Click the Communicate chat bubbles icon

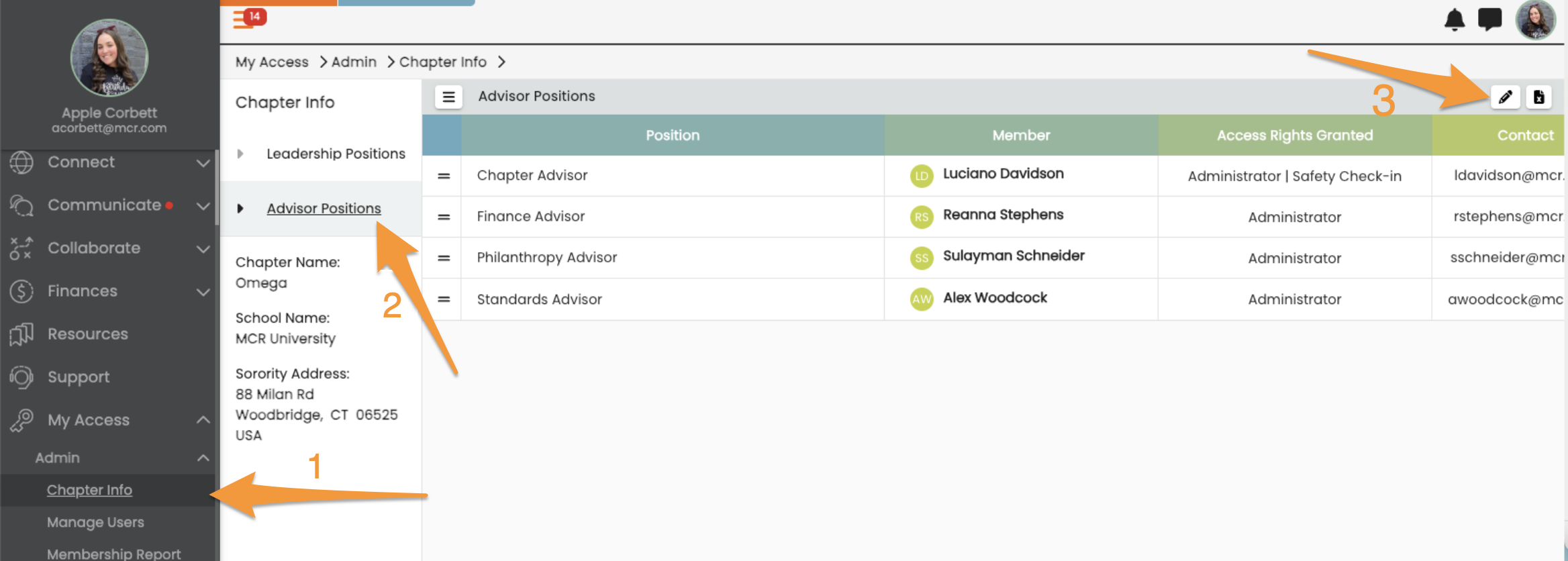point(21,205)
